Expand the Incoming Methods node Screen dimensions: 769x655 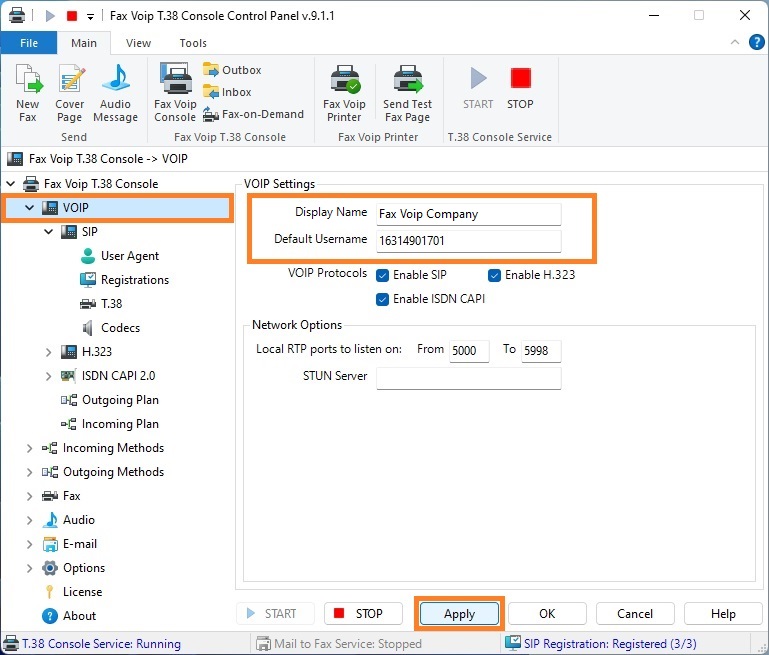(29, 448)
